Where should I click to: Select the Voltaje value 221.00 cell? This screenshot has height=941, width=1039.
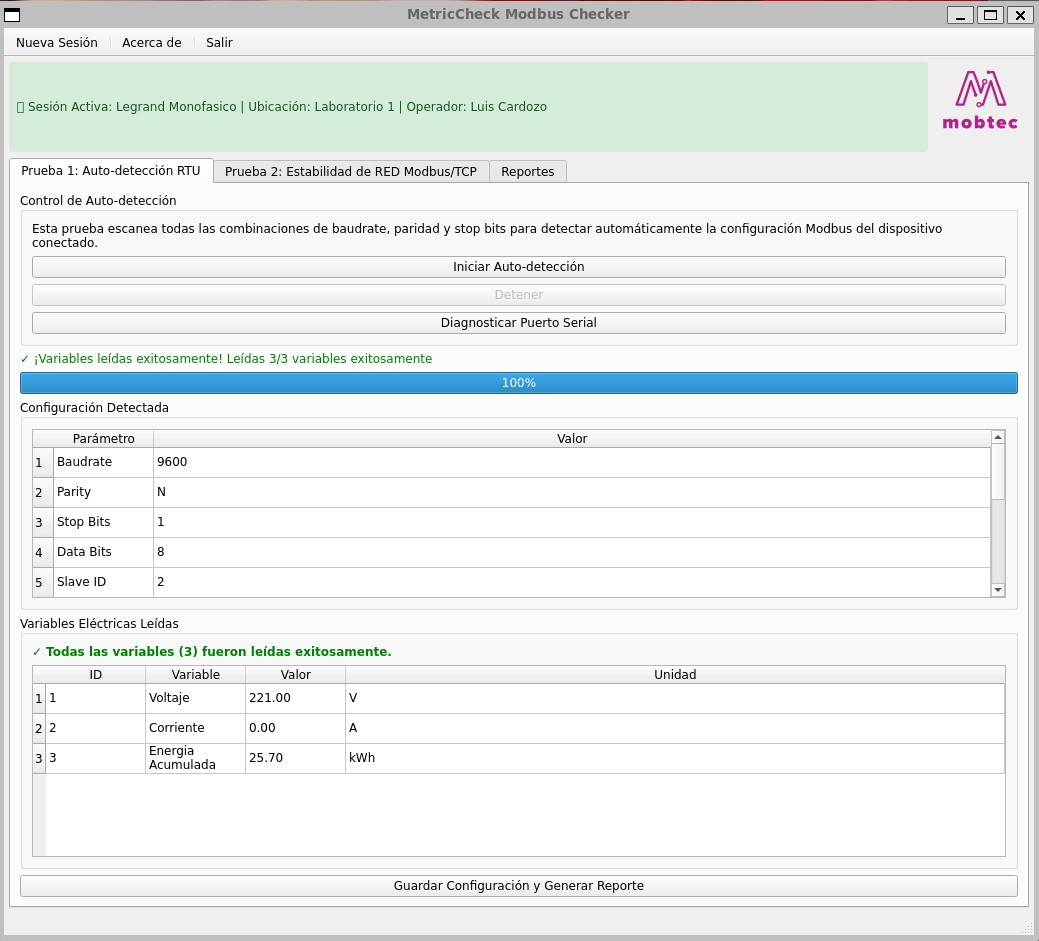295,698
